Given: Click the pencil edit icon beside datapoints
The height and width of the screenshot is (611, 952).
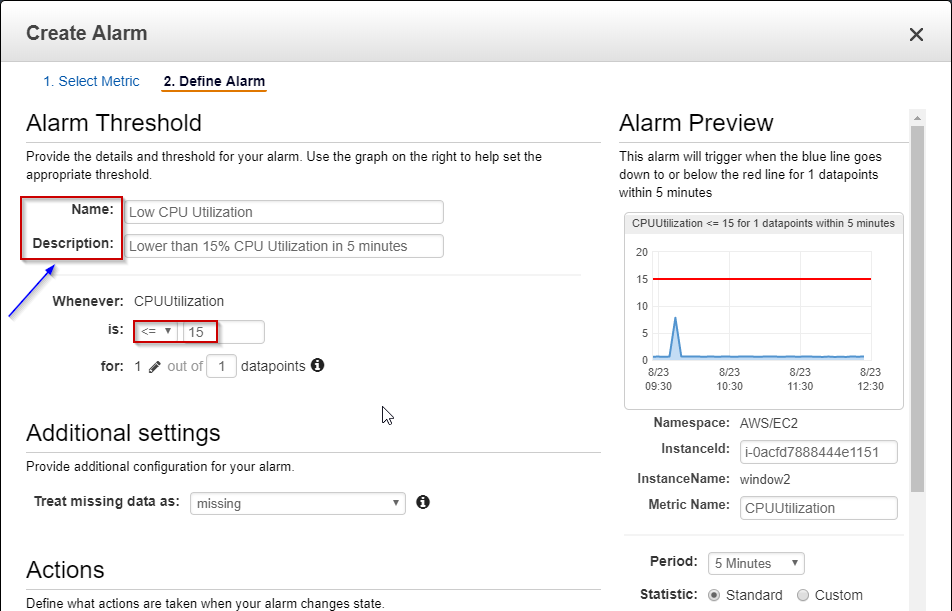Looking at the screenshot, I should coord(154,367).
